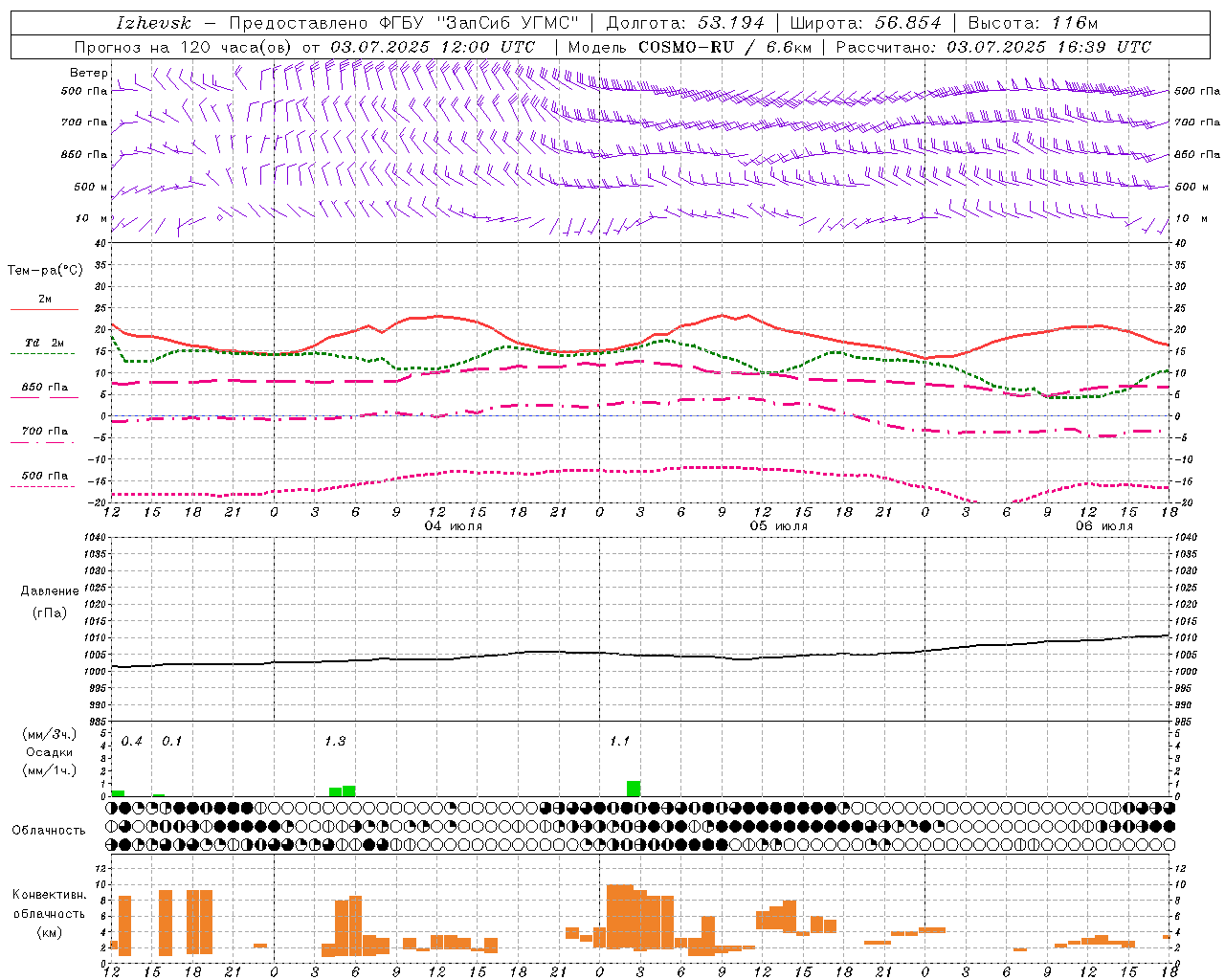Click the (мм/3ч.) precipitation unit label
Viewport: 1225px width, 980px height.
pyautogui.click(x=50, y=734)
